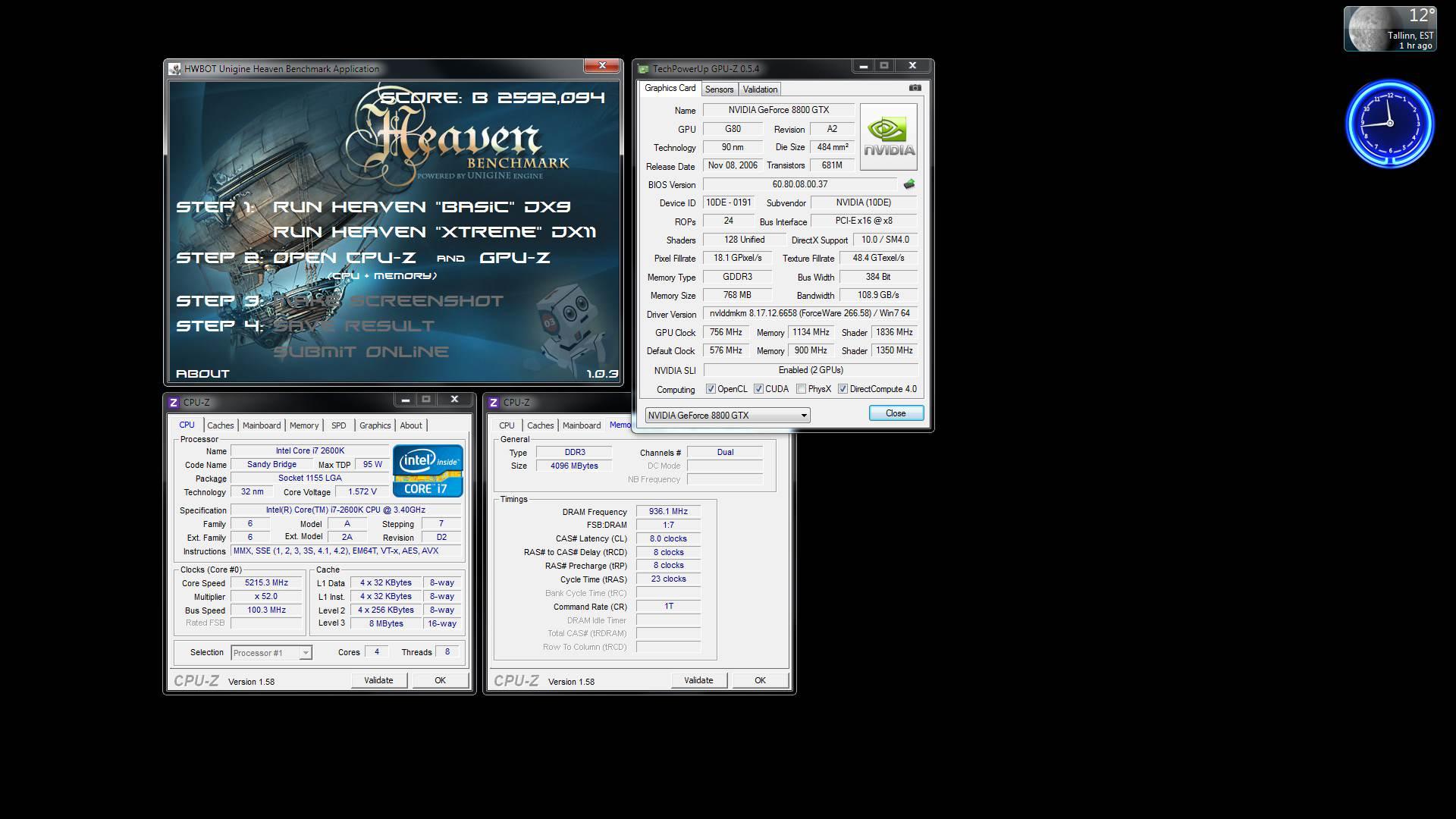Click the GPU-Z Name field NVIDIA GeForce 8800 GTX
The height and width of the screenshot is (819, 1456).
779,110
